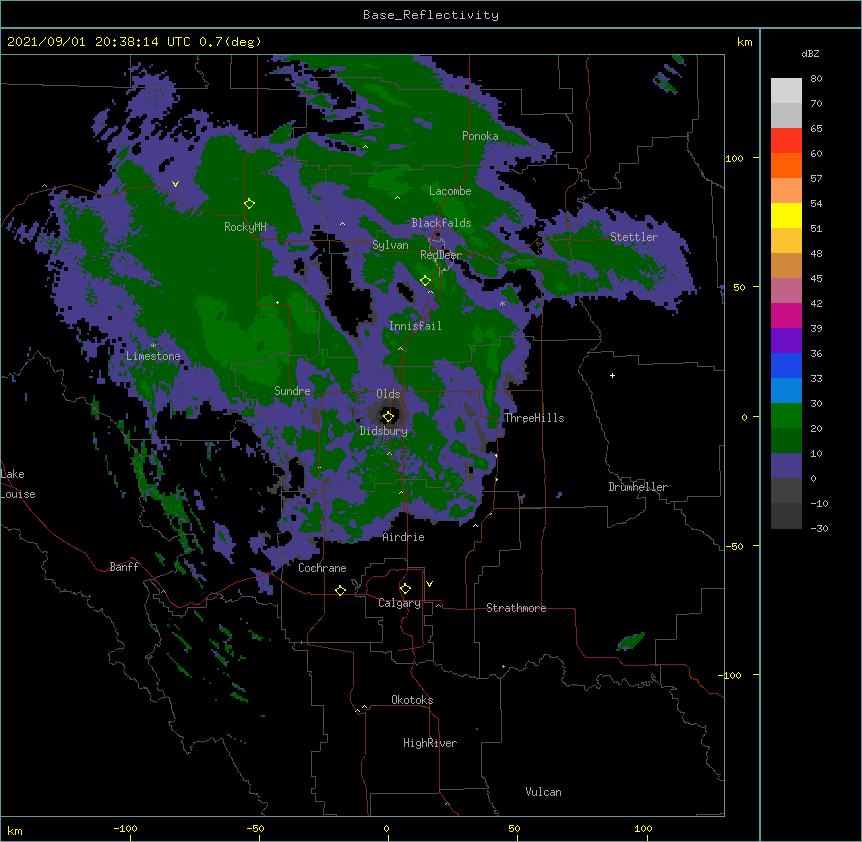
Task: Click the yellow 54 dBZ legend swatch
Action: point(786,215)
